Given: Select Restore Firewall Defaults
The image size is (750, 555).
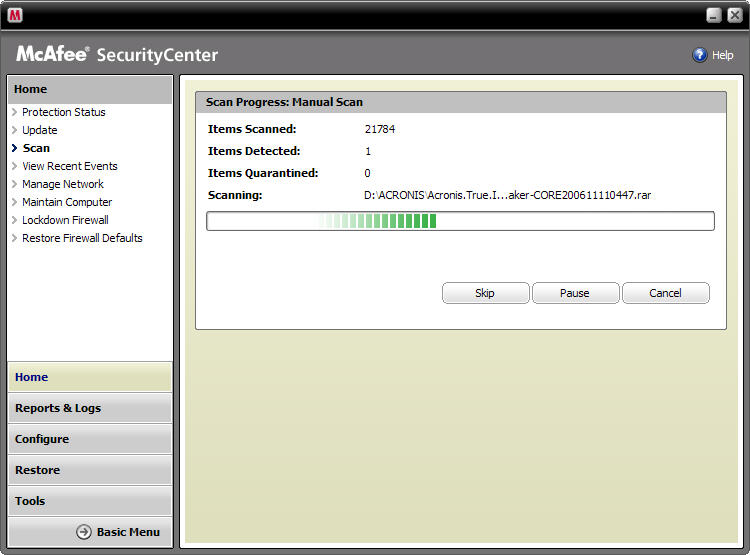Looking at the screenshot, I should (x=82, y=238).
